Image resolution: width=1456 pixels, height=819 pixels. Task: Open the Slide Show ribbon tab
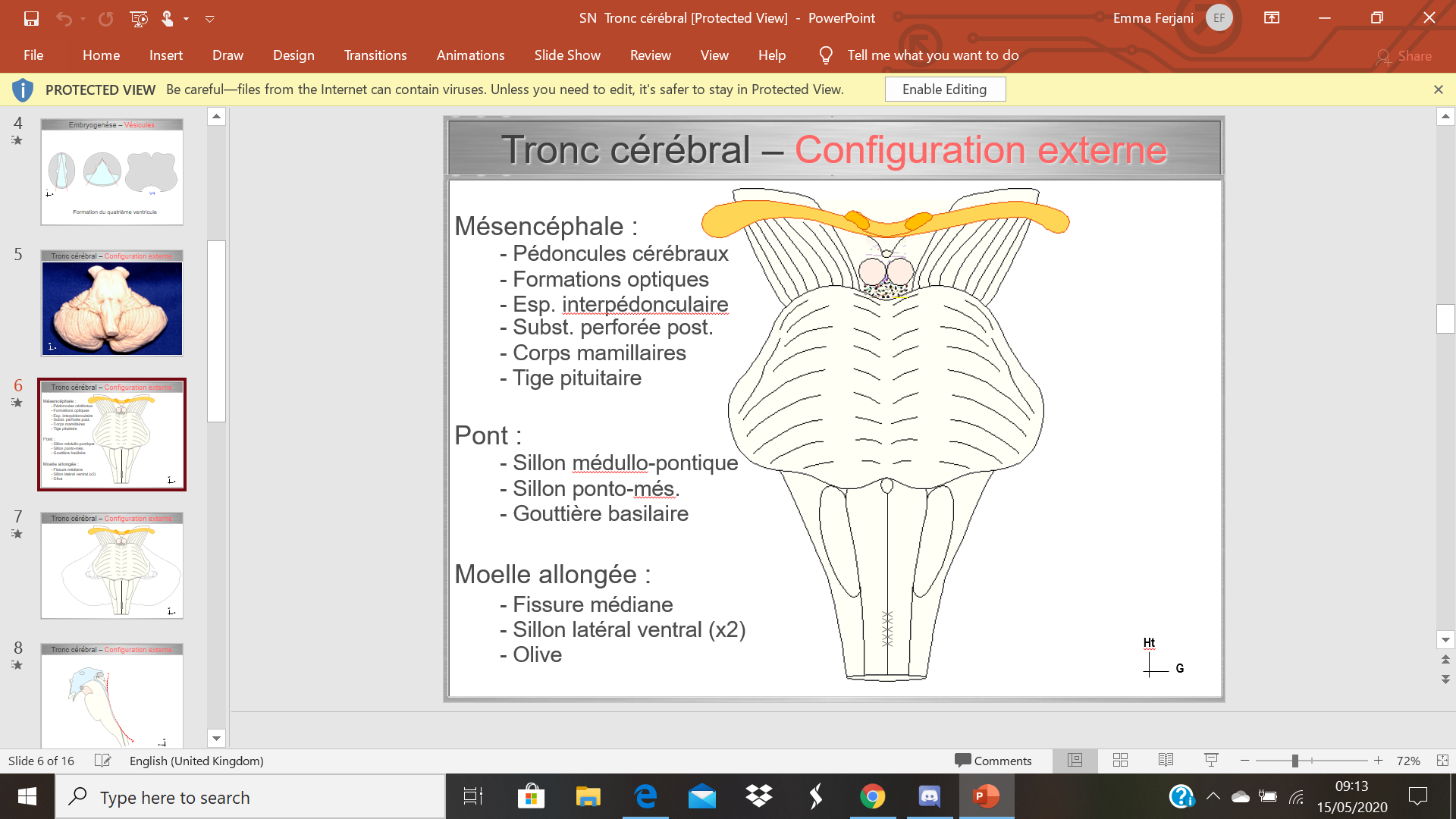566,55
